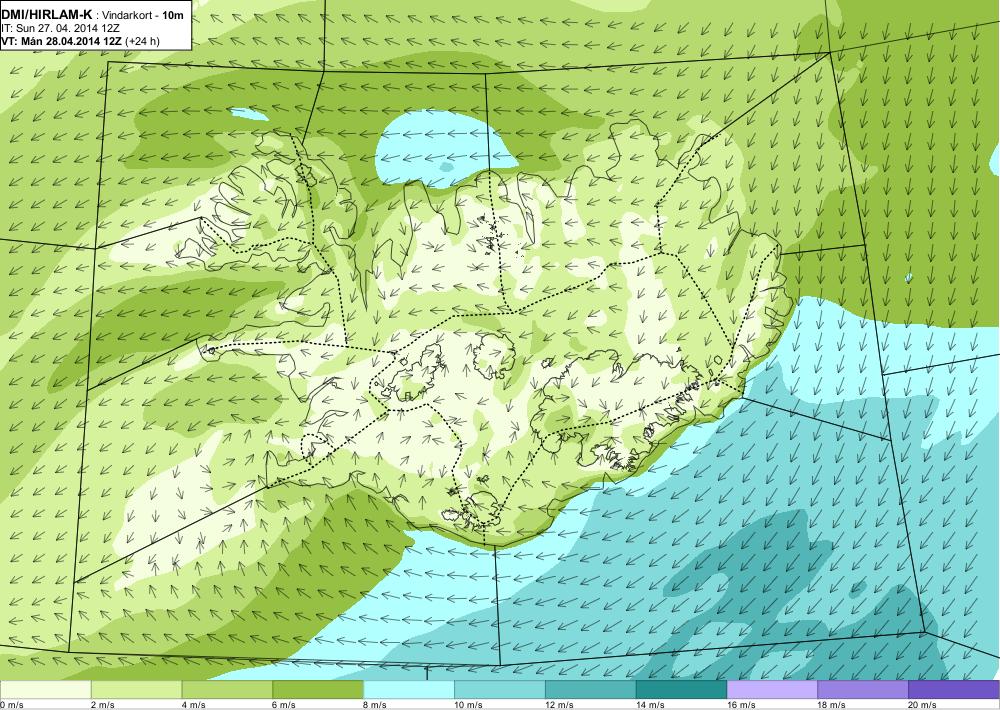Image resolution: width=1000 pixels, height=710 pixels.
Task: Click the 16–18 m/s lavender legend swatch
Action: (772, 690)
